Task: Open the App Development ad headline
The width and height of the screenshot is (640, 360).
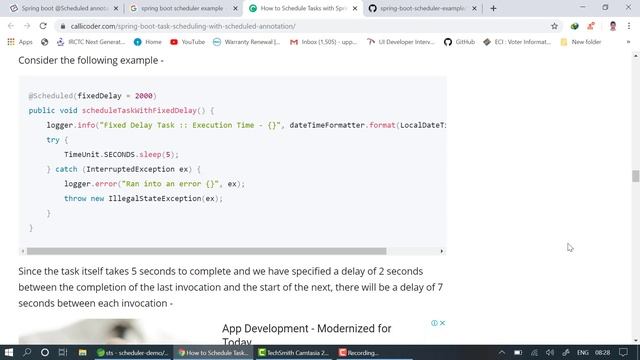Action: click(x=307, y=335)
